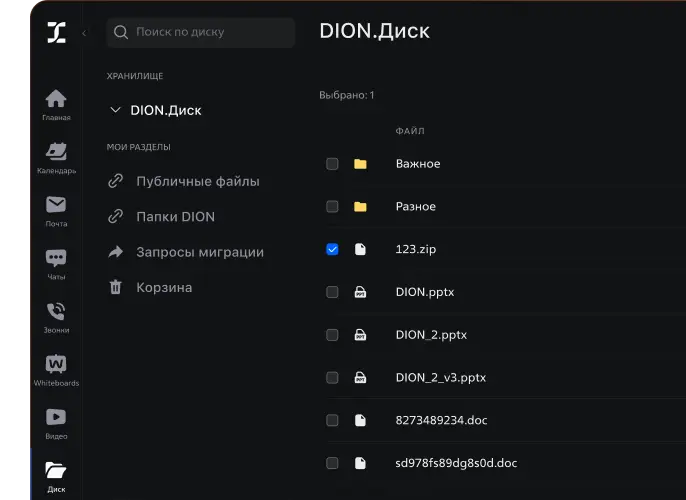This screenshot has height=500, width=686.
Task: Open the Чаты section
Action: (x=56, y=264)
